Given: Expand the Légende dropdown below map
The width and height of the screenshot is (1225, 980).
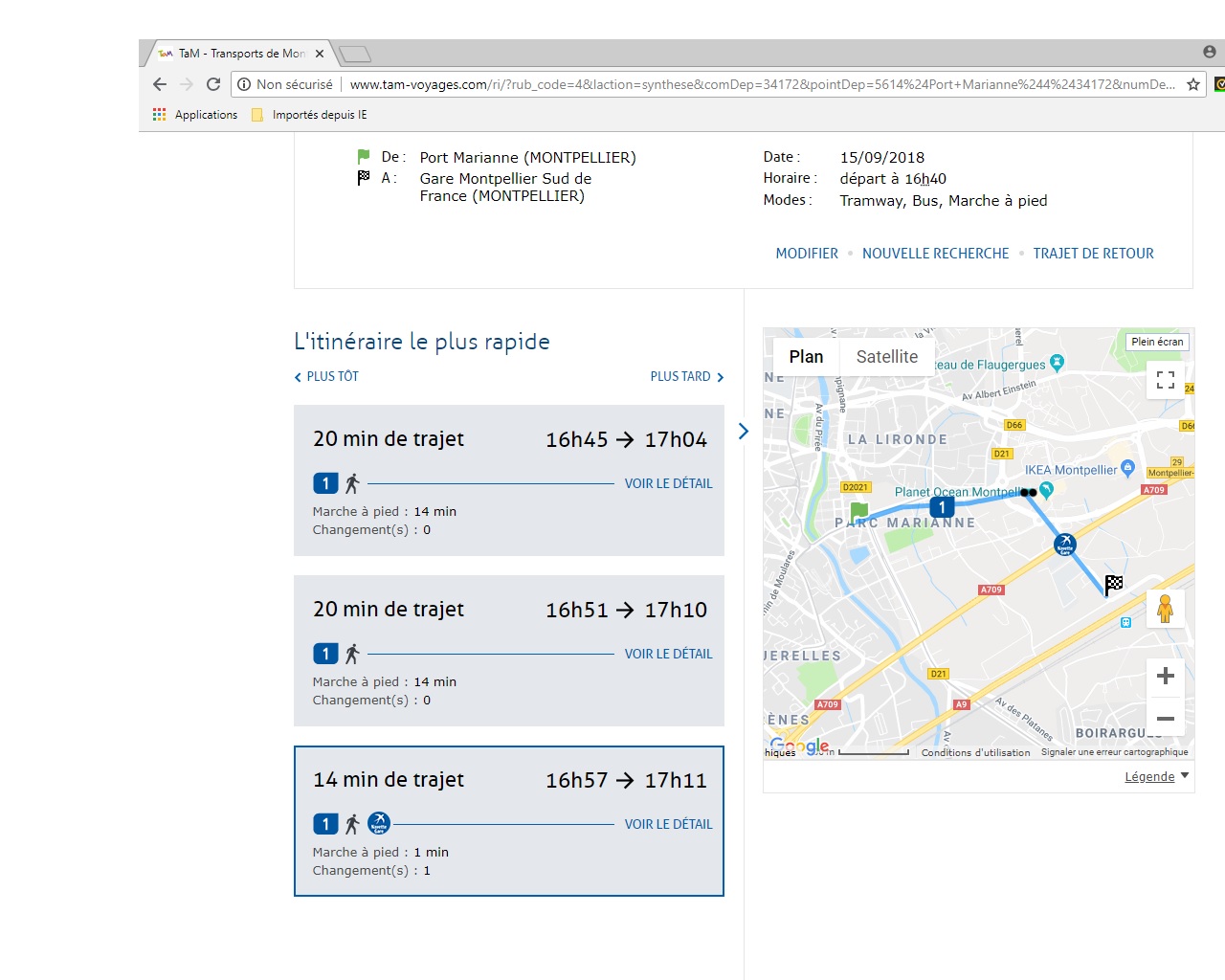Looking at the screenshot, I should (x=1156, y=776).
